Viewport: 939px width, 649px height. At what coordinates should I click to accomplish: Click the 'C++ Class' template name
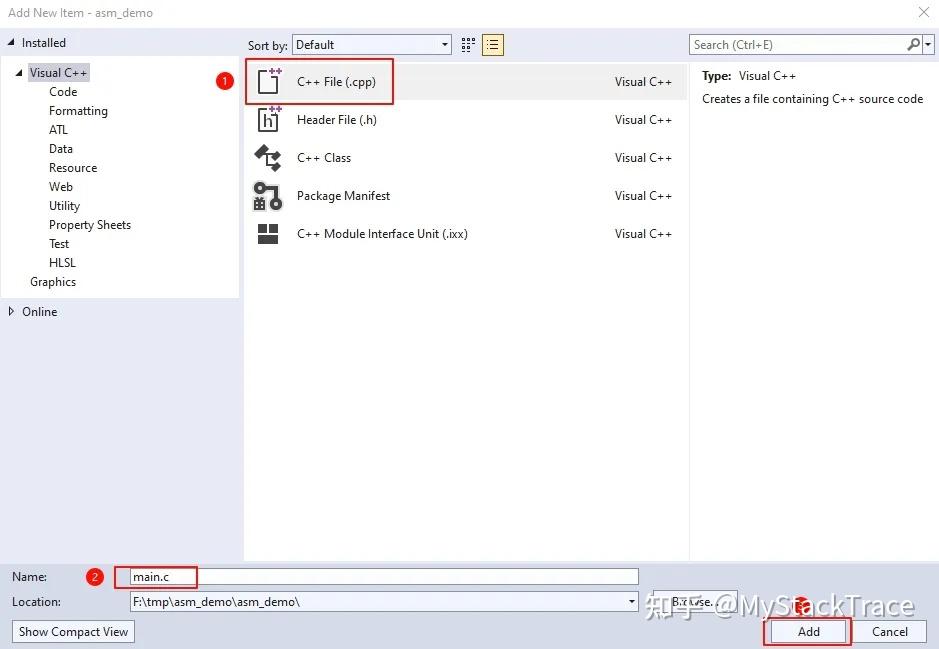click(324, 157)
